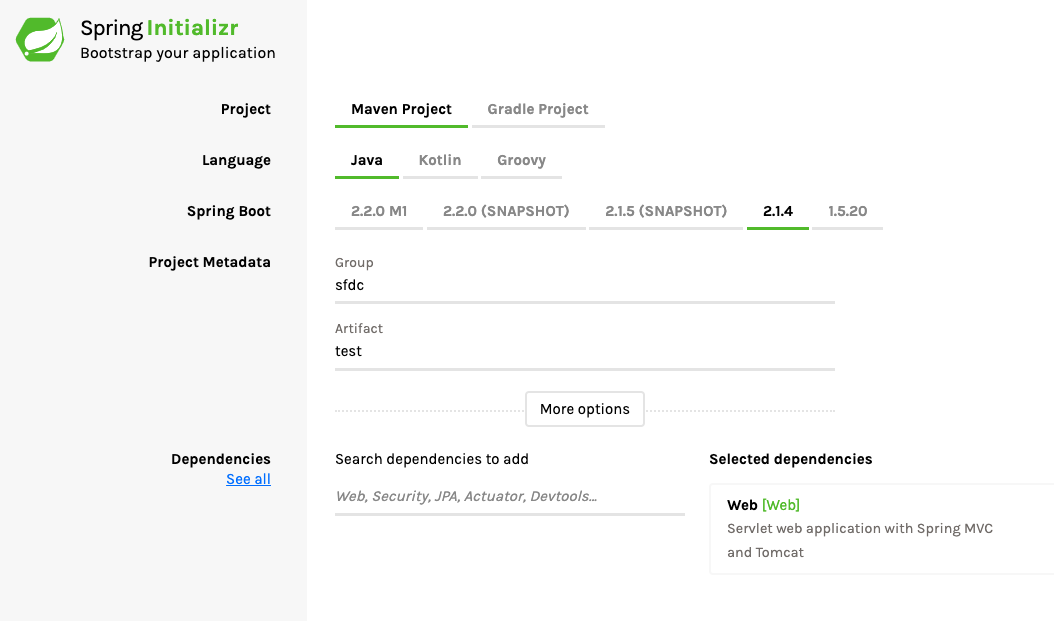Viewport: 1054px width, 621px height.
Task: Click the Spring leaf logo icon
Action: [40, 39]
